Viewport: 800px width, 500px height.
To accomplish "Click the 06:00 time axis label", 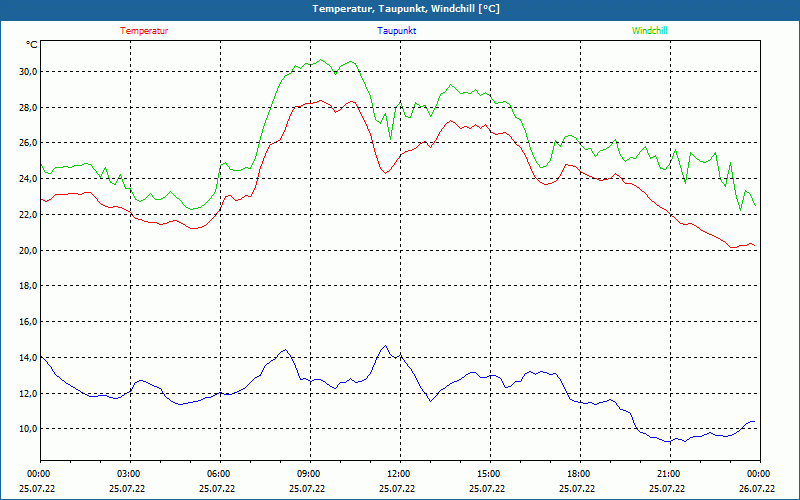I will (220, 474).
